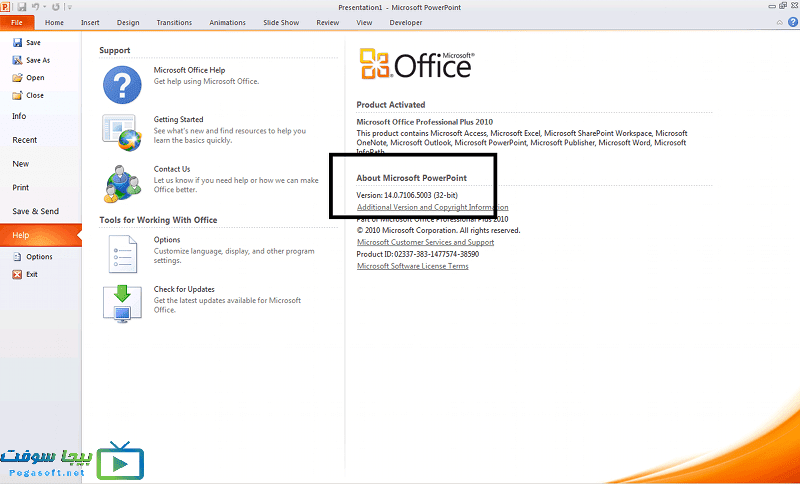Image resolution: width=800 pixels, height=484 pixels.
Task: Click the blue Help question mark icon top right
Action: (793, 22)
